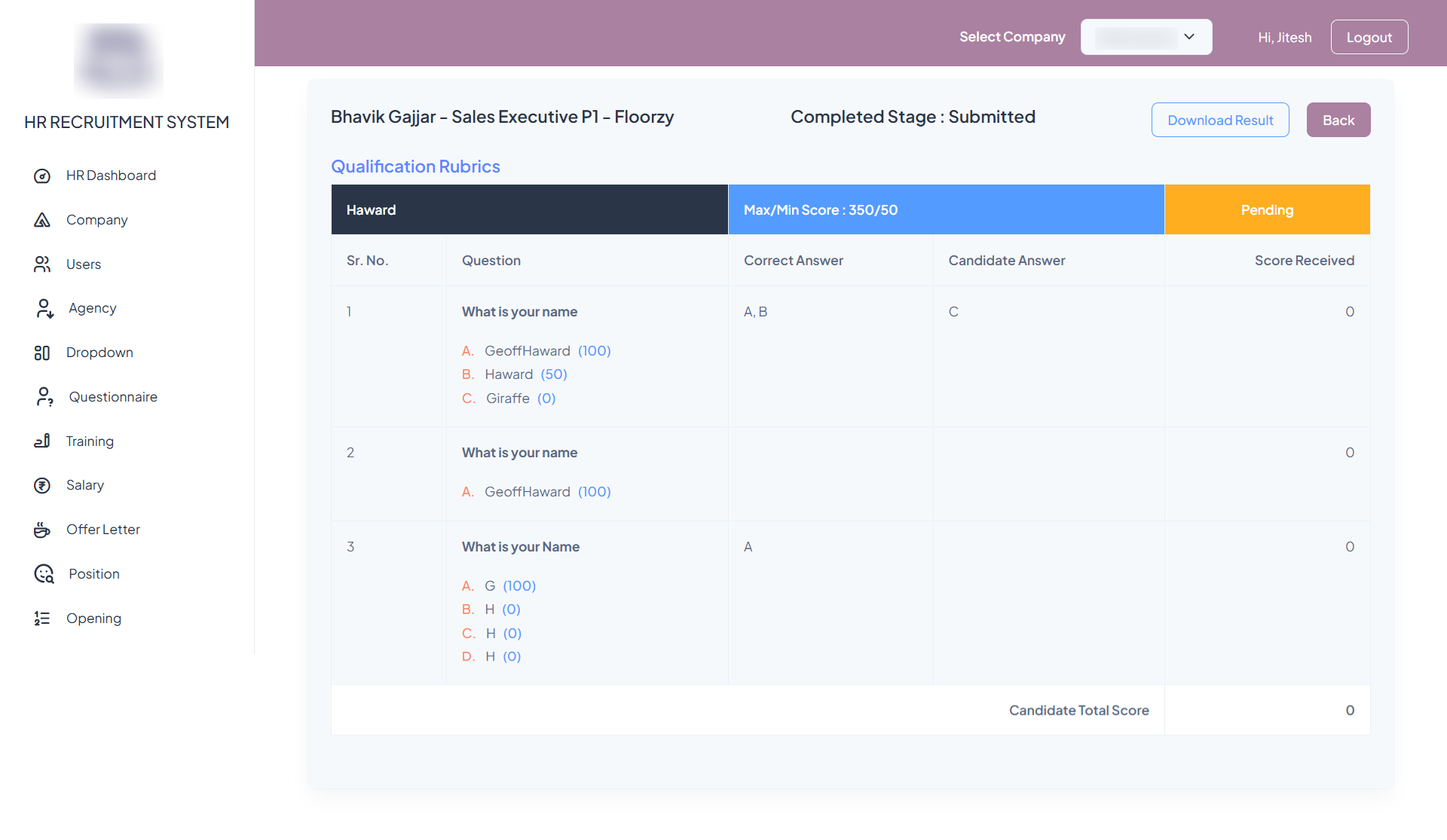
Task: Open the Company menu item
Action: click(96, 220)
